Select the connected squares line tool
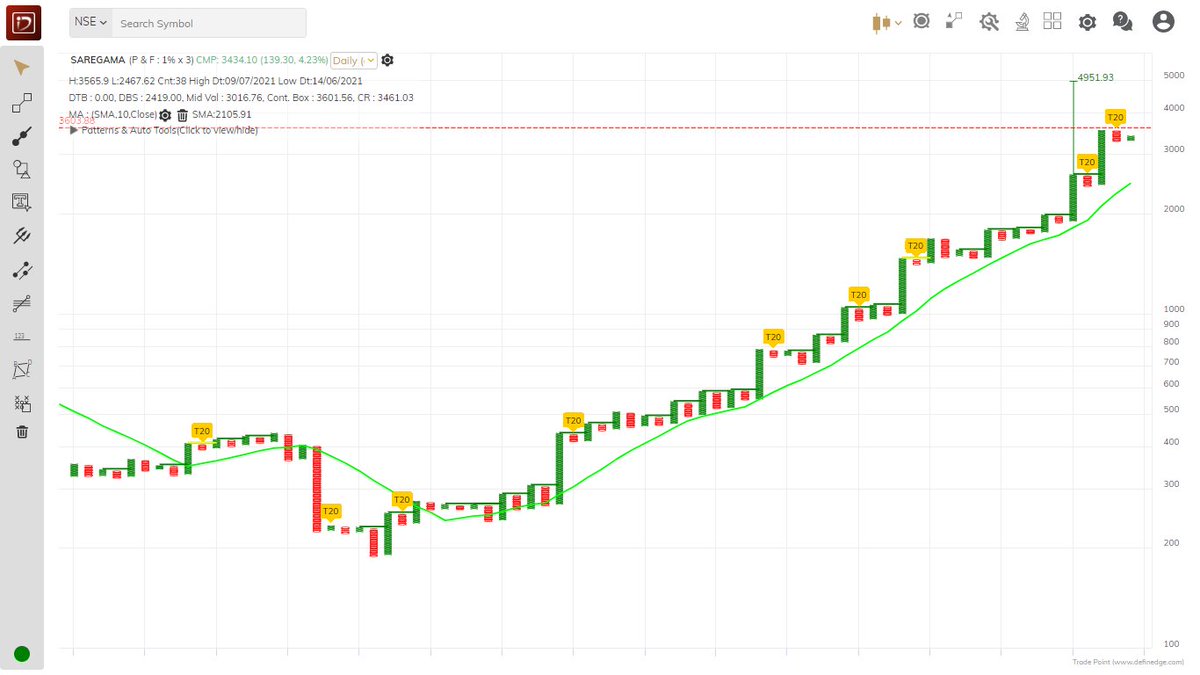 (x=22, y=102)
